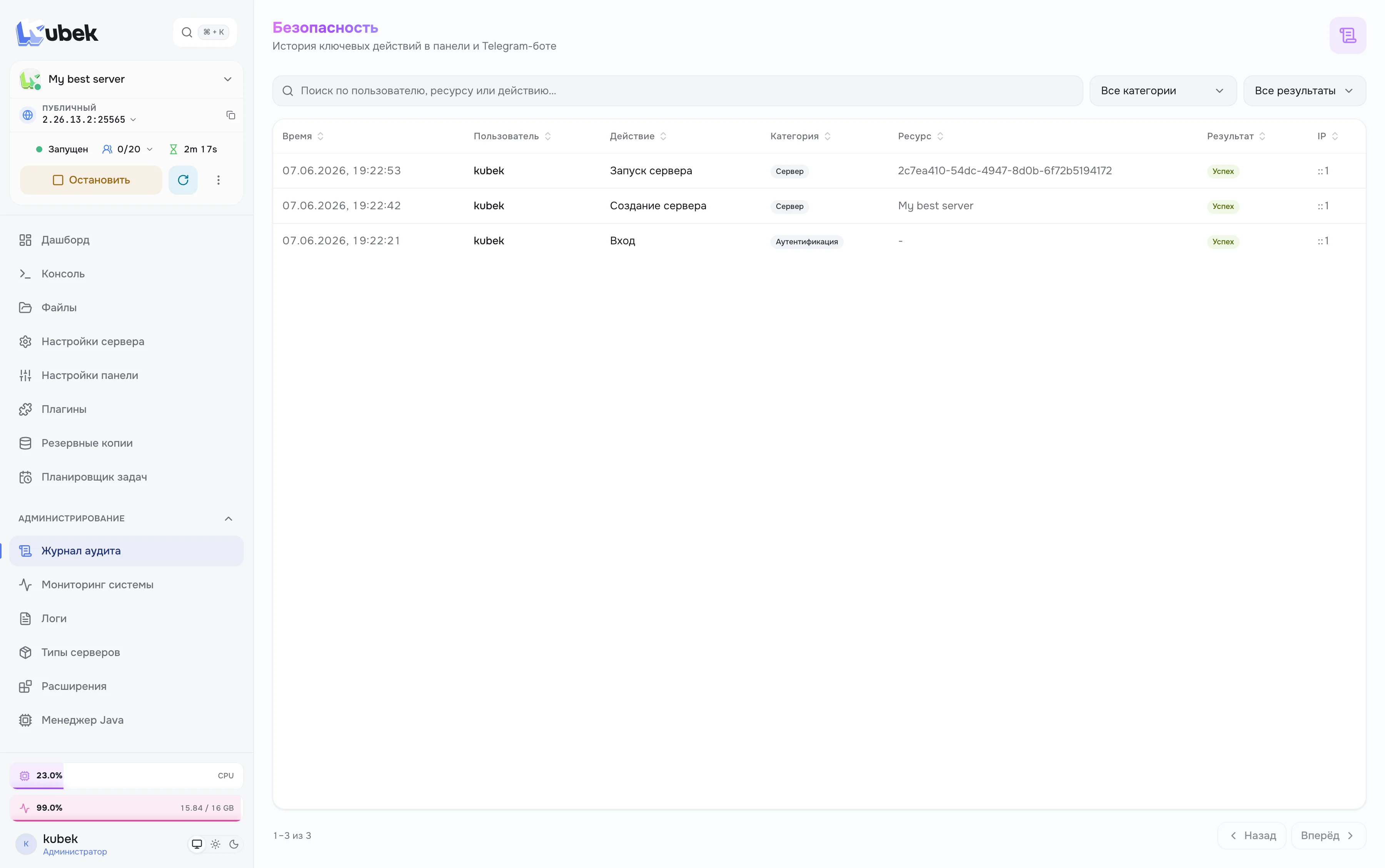
Task: Sort table by Время column
Action: point(302,136)
